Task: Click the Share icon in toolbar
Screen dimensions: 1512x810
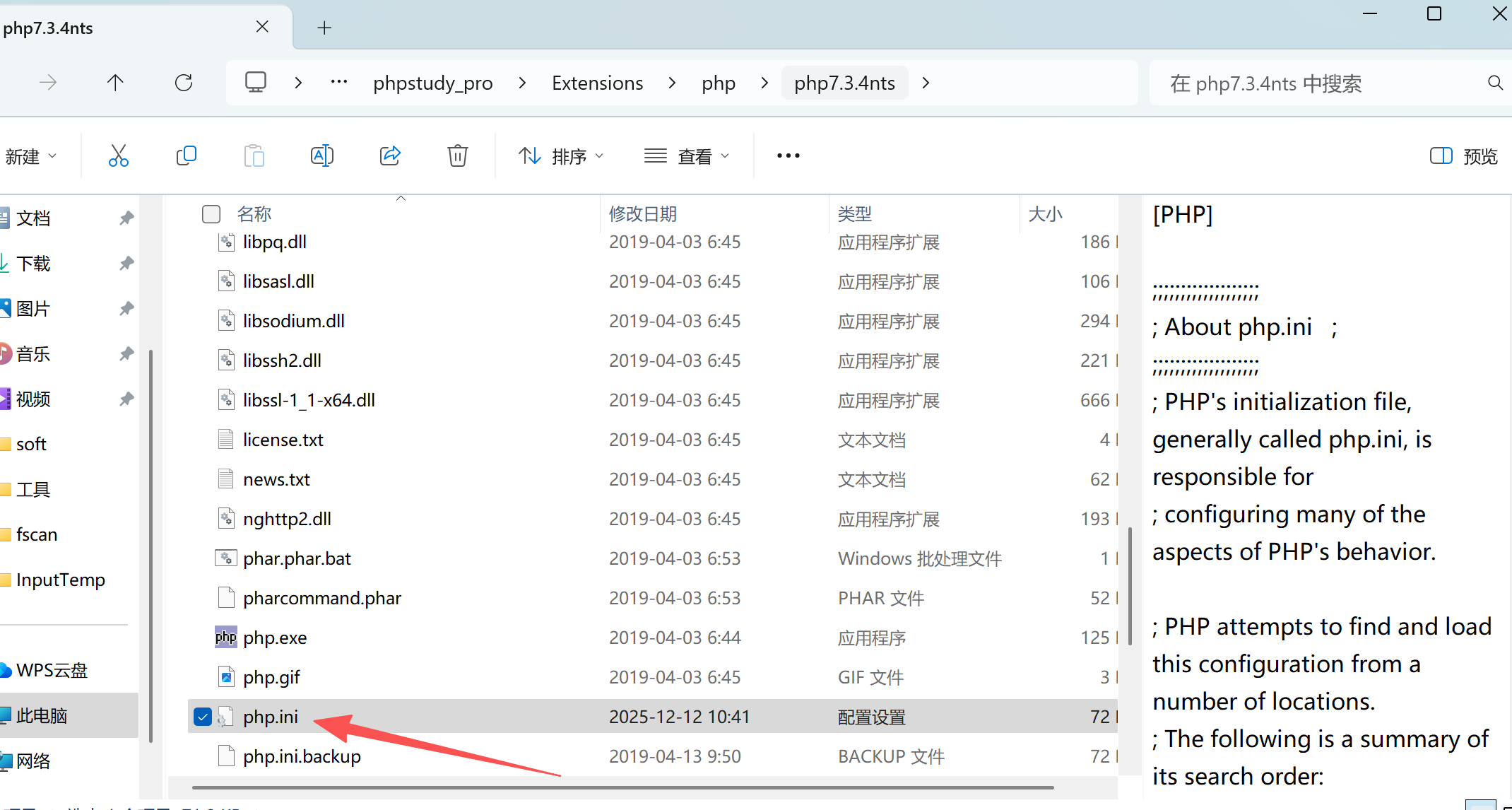Action: click(390, 155)
